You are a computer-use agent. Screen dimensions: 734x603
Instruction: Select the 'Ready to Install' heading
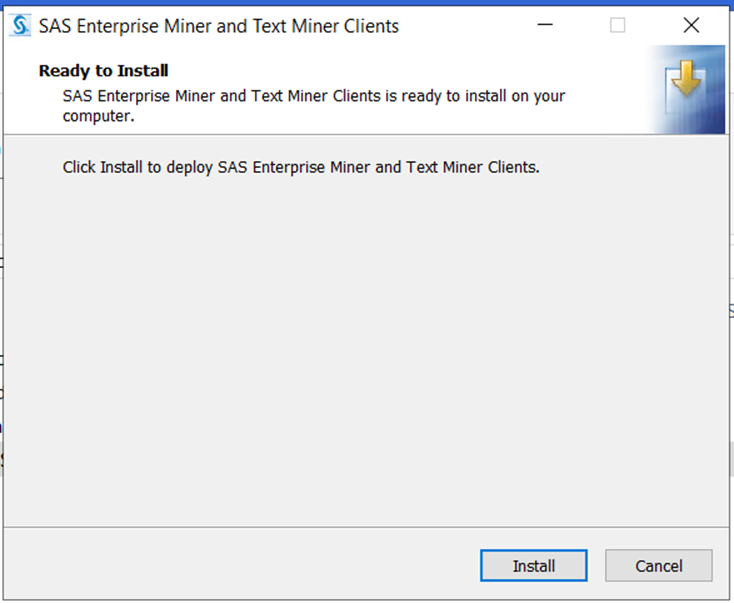coord(103,71)
